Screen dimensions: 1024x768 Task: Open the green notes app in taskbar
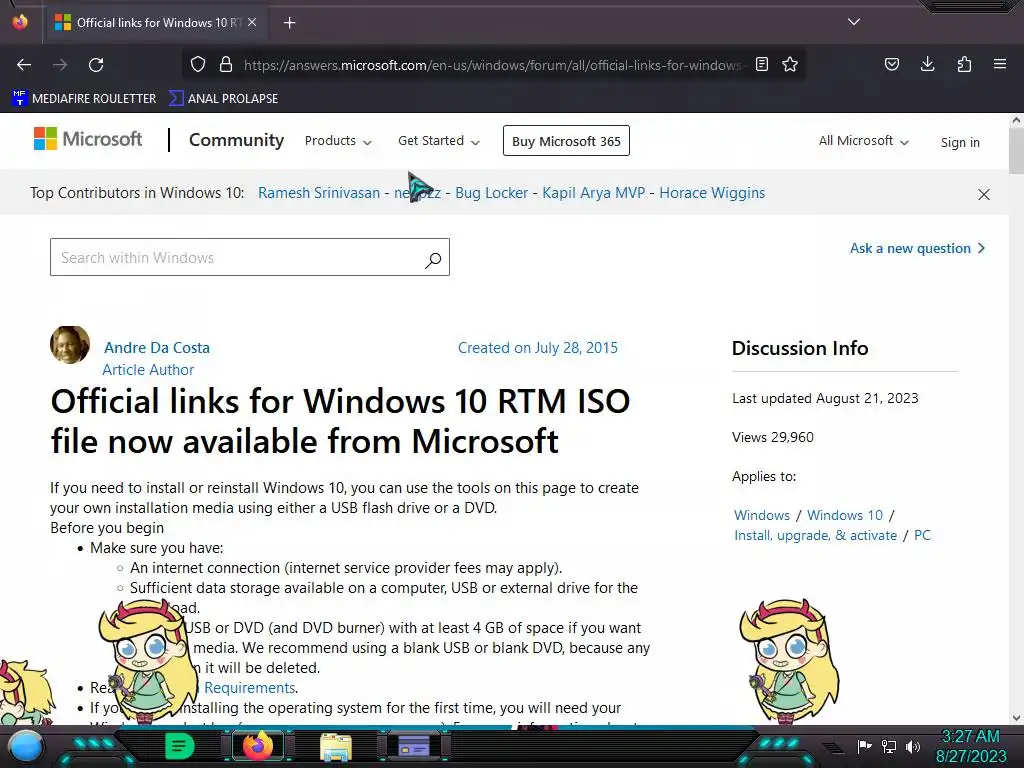(179, 745)
